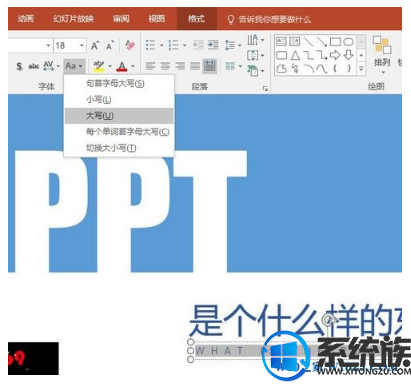Align text left

(150, 66)
